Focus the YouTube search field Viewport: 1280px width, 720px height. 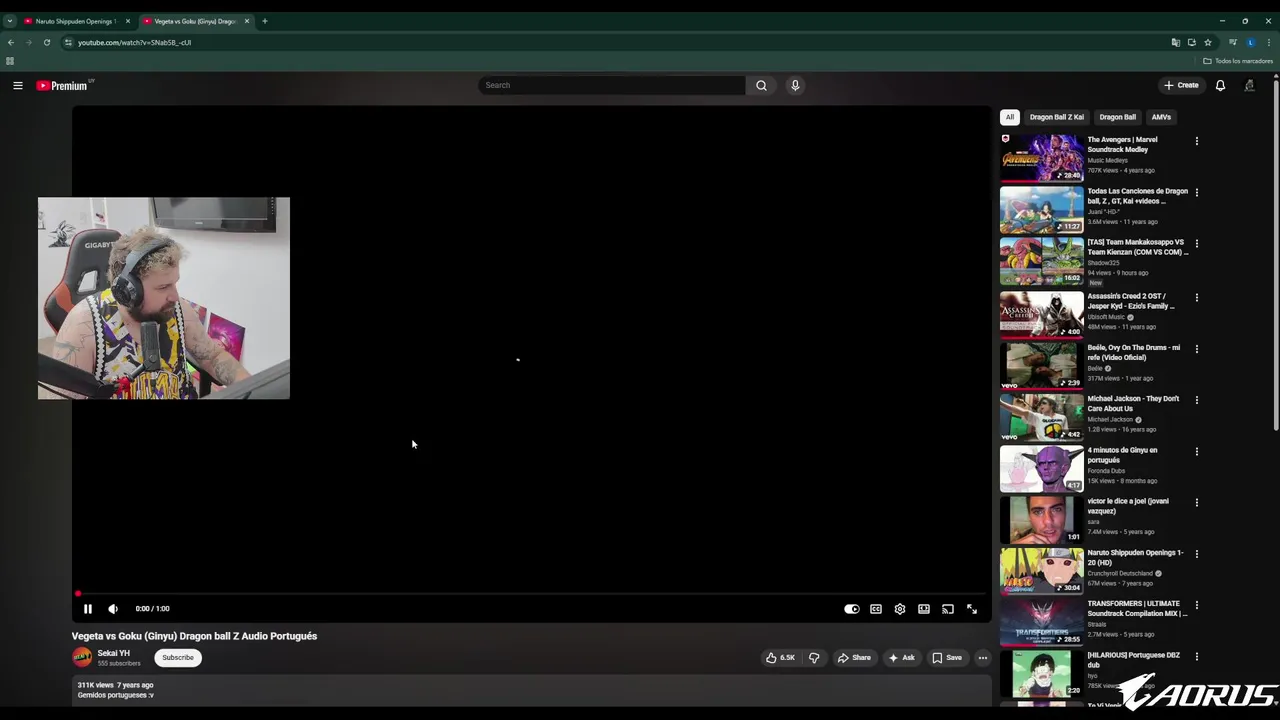(612, 85)
